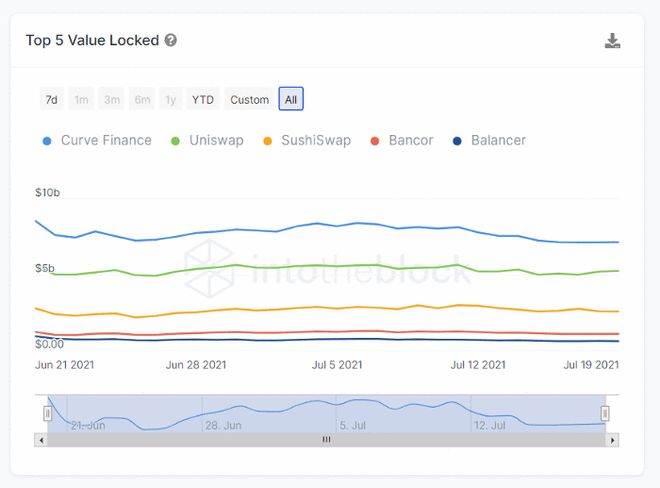Click right handle of range navigator

click(x=604, y=413)
